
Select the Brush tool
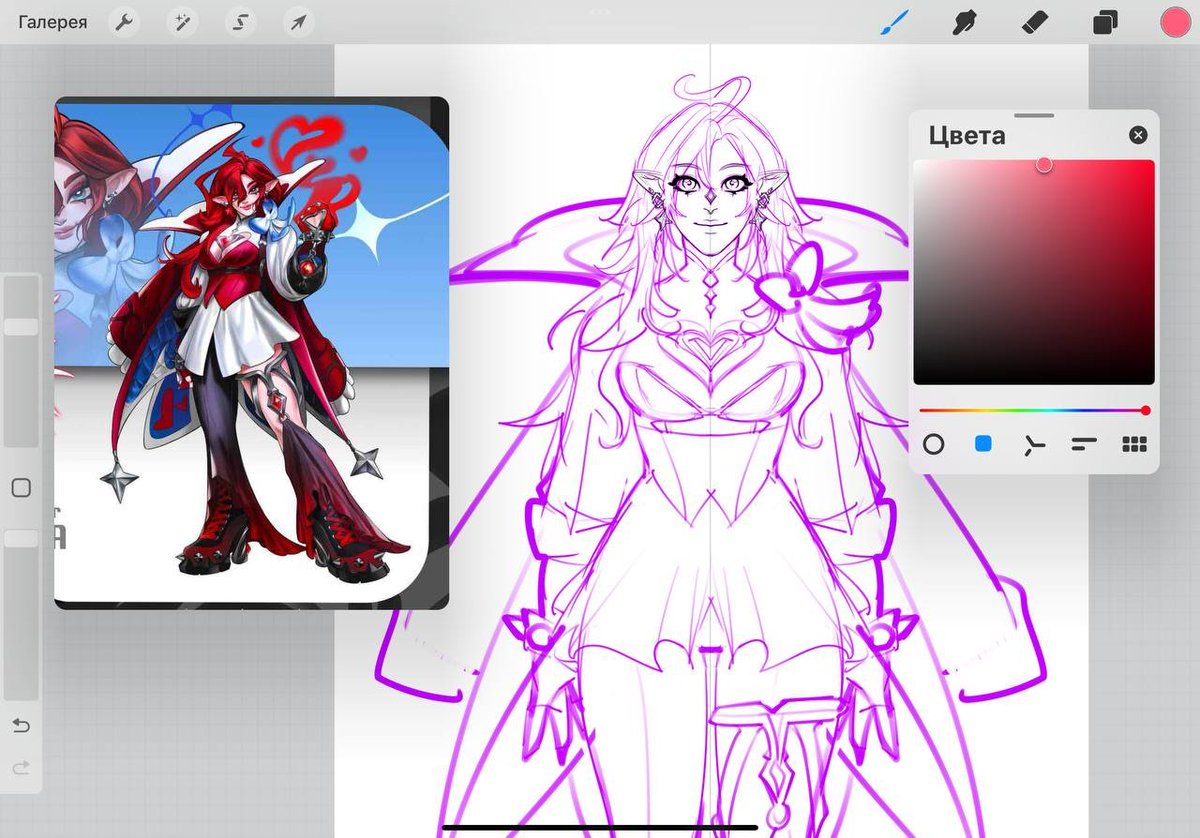coord(892,21)
